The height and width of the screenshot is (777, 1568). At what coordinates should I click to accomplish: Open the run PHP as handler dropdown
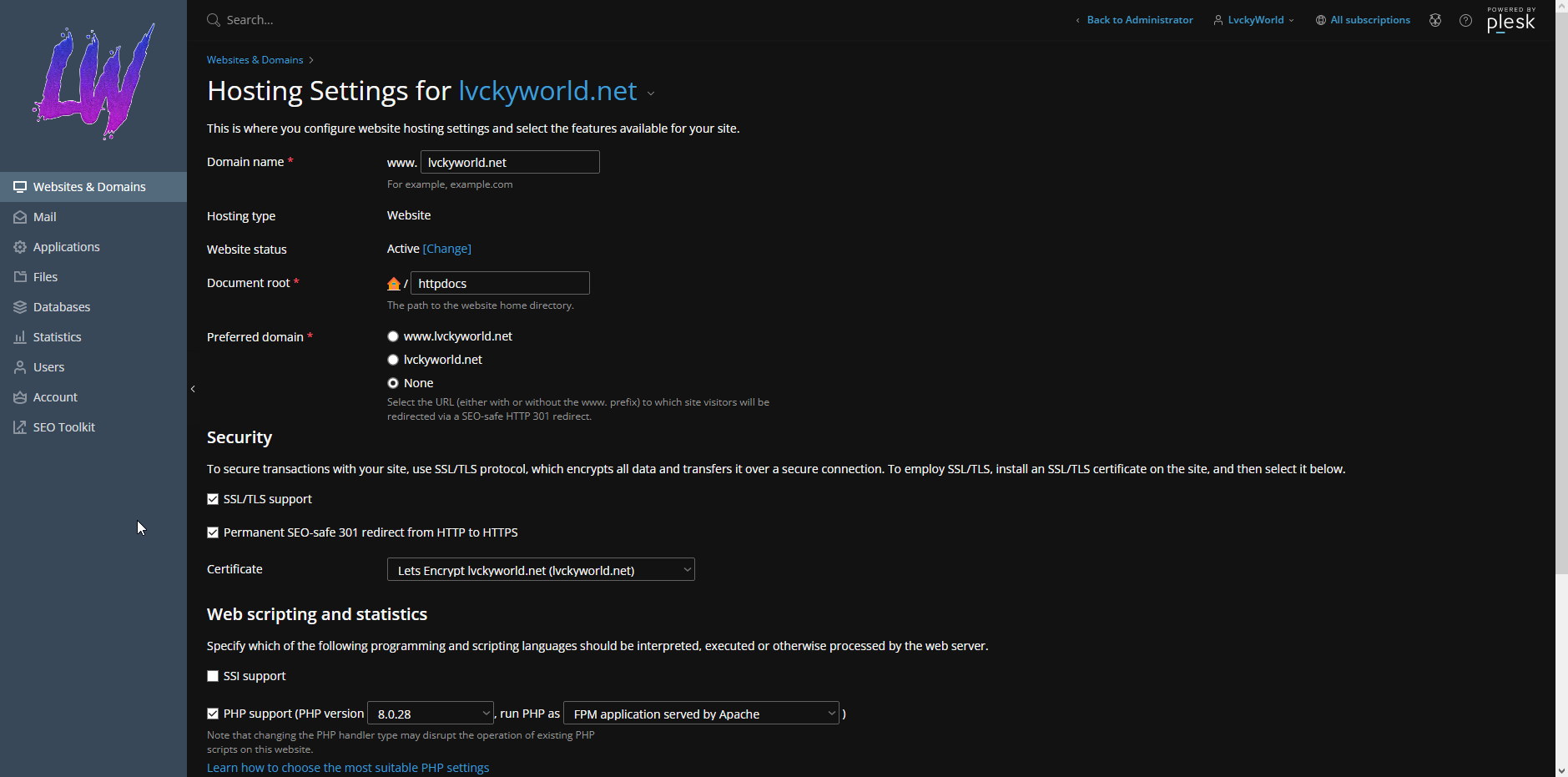coord(701,714)
